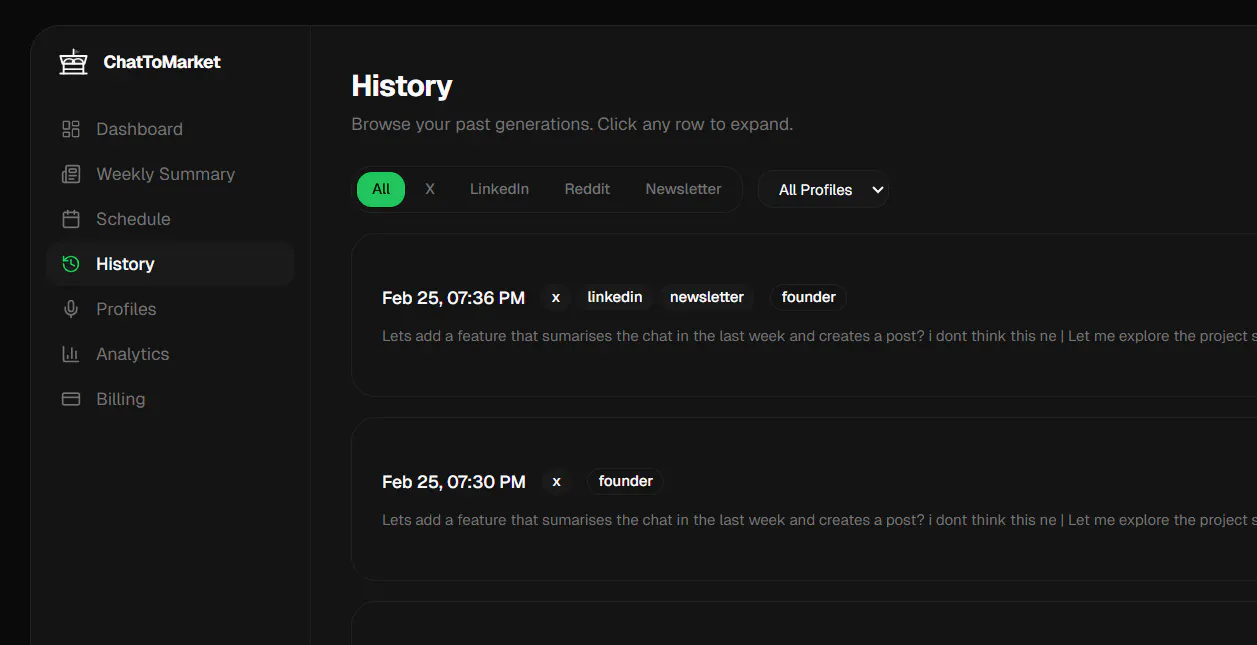1257x645 pixels.
Task: Click the preview text under 07:30 PM entry
Action: (x=819, y=520)
